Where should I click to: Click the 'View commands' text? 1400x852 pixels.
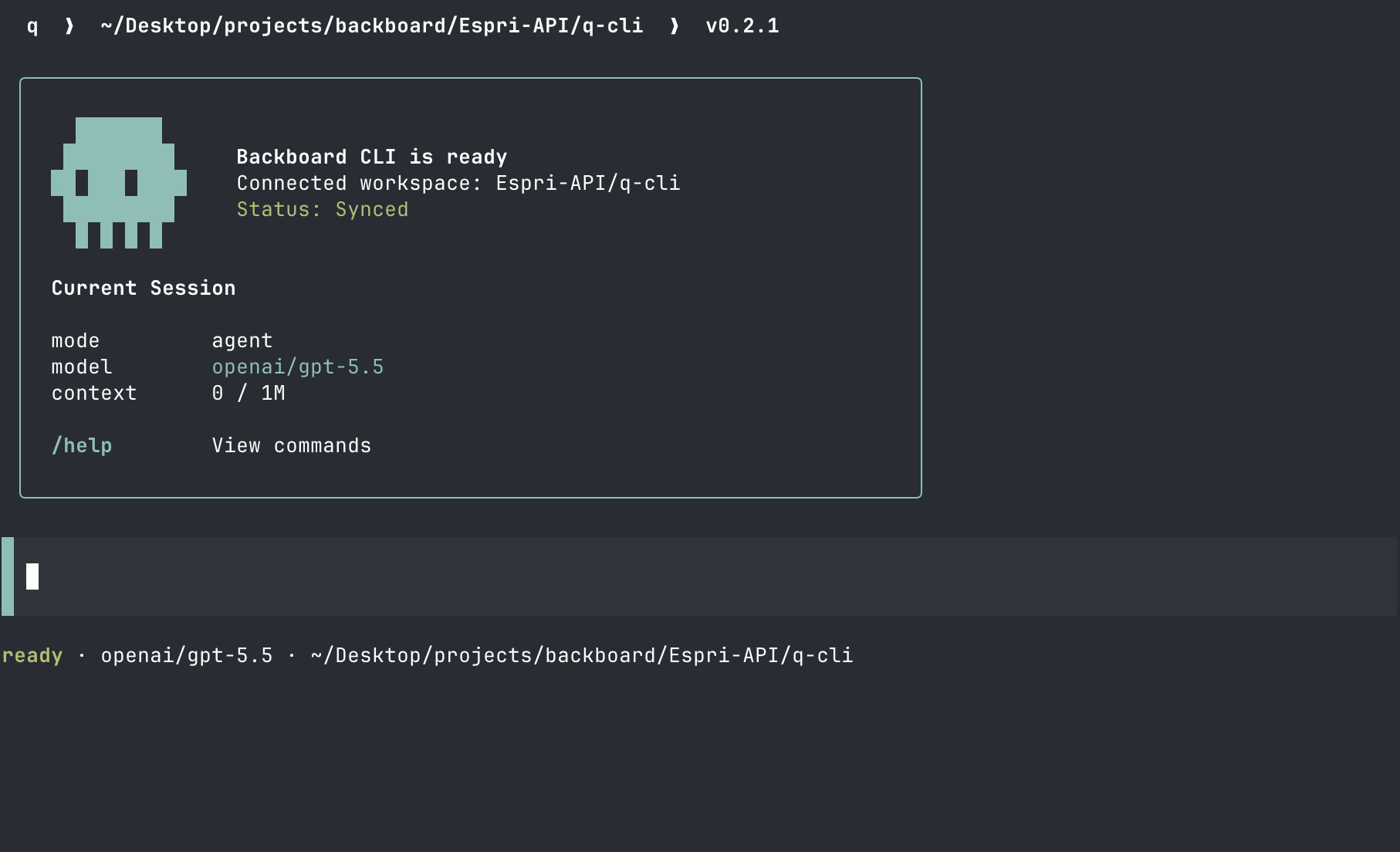pos(292,446)
